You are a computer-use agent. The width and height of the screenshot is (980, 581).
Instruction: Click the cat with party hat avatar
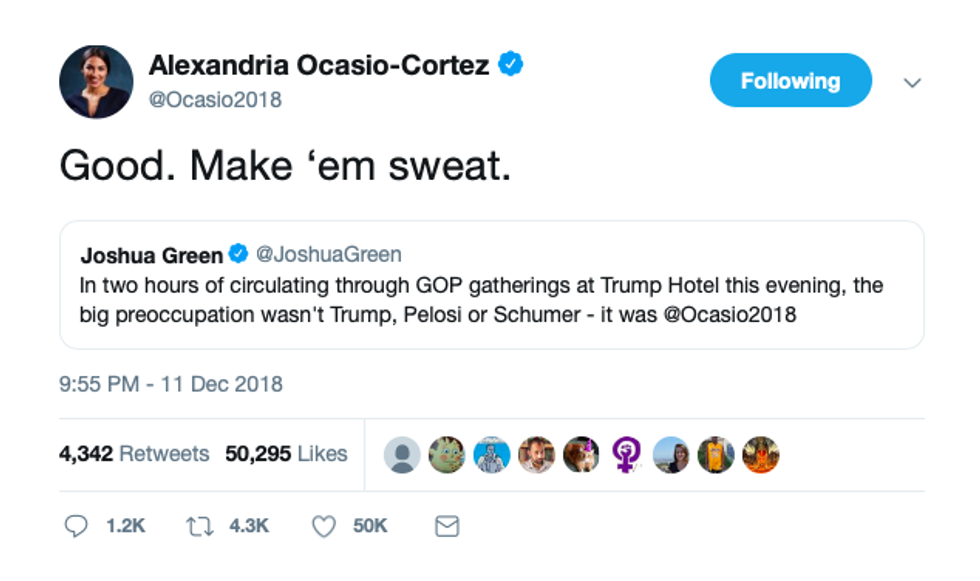[581, 455]
